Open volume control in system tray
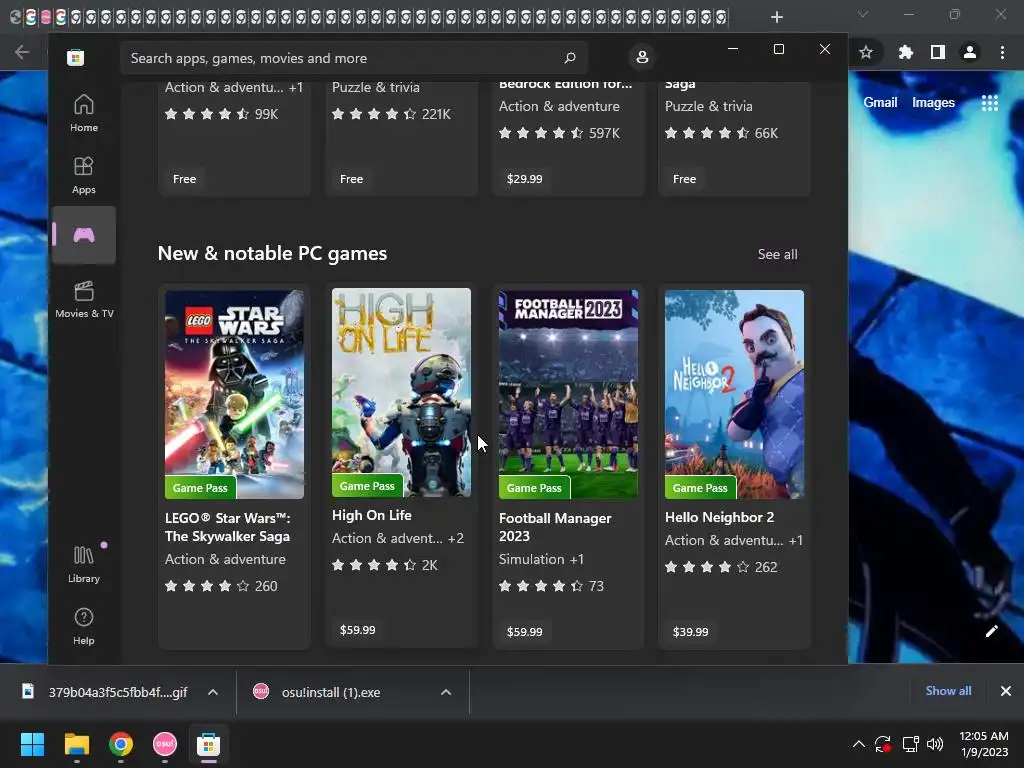 point(935,744)
